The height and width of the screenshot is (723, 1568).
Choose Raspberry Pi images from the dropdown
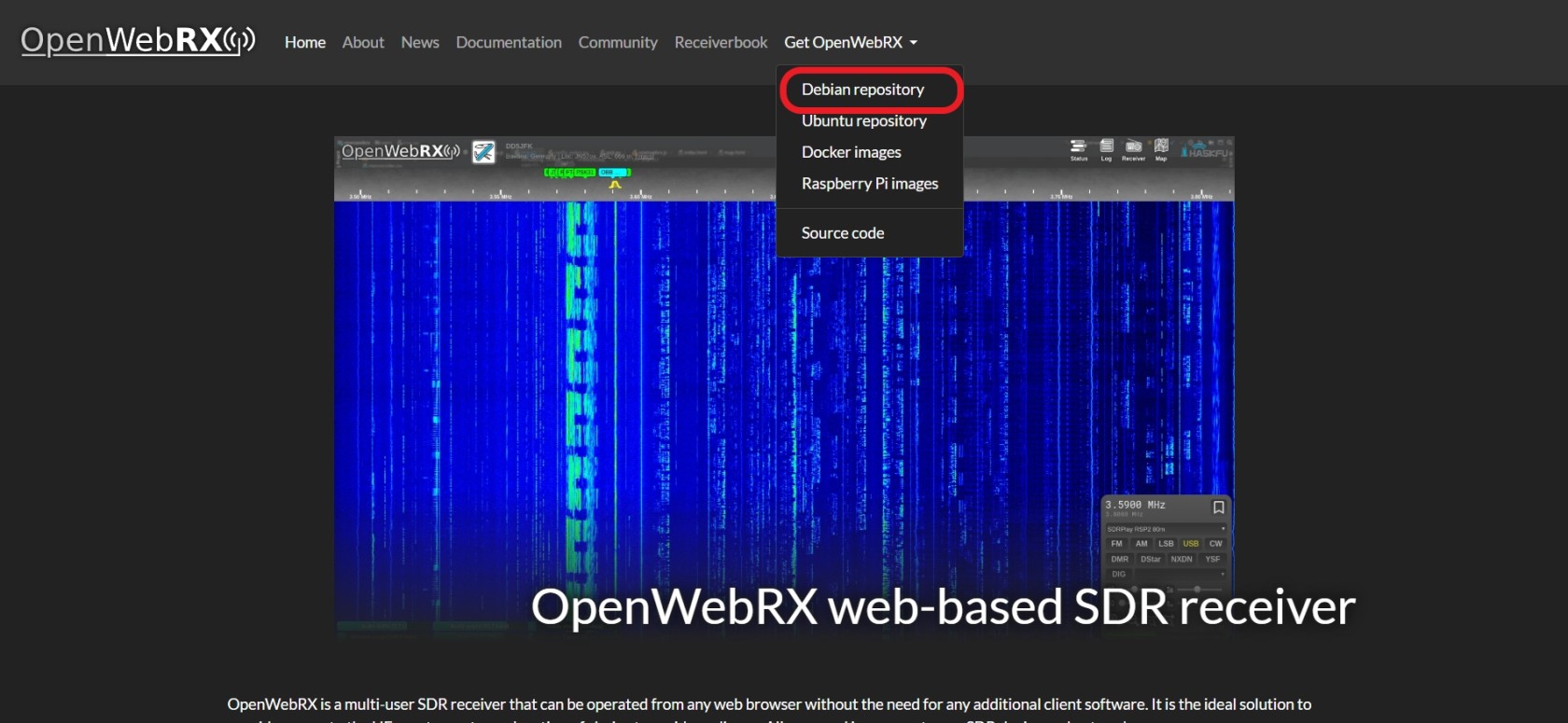(870, 184)
